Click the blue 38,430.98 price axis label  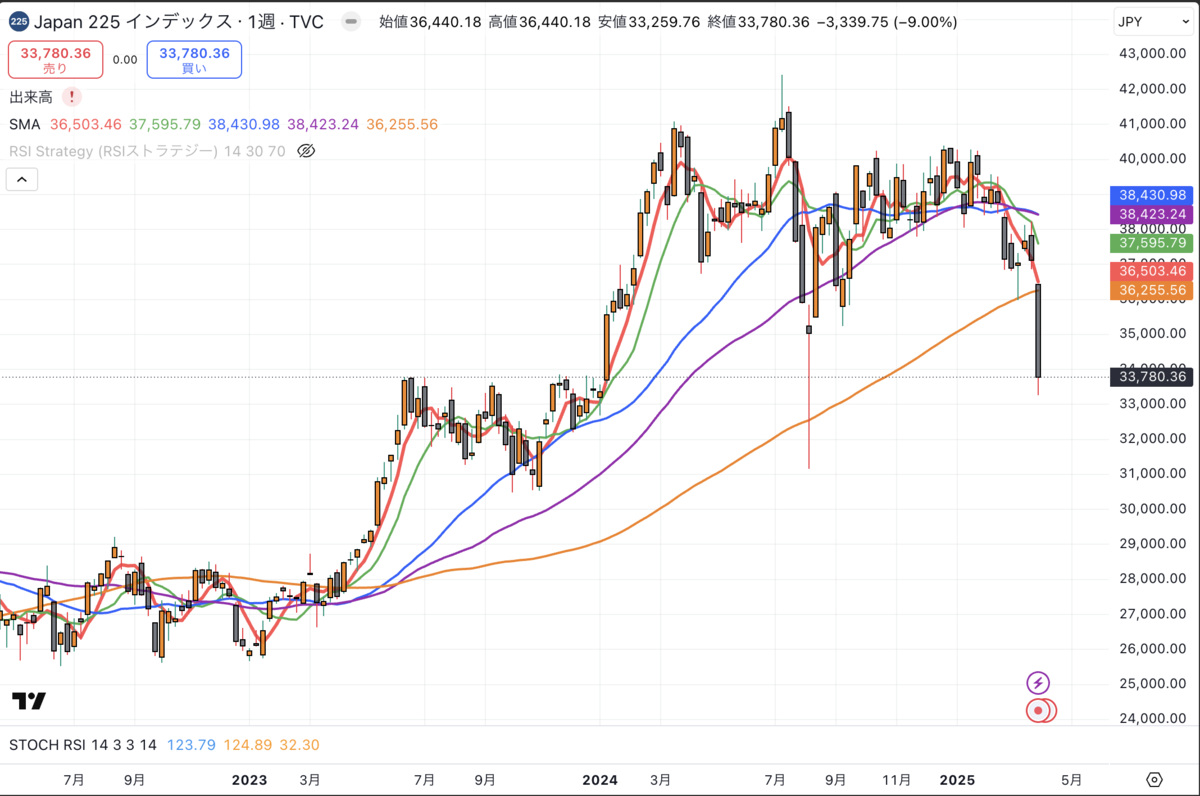(x=1153, y=196)
